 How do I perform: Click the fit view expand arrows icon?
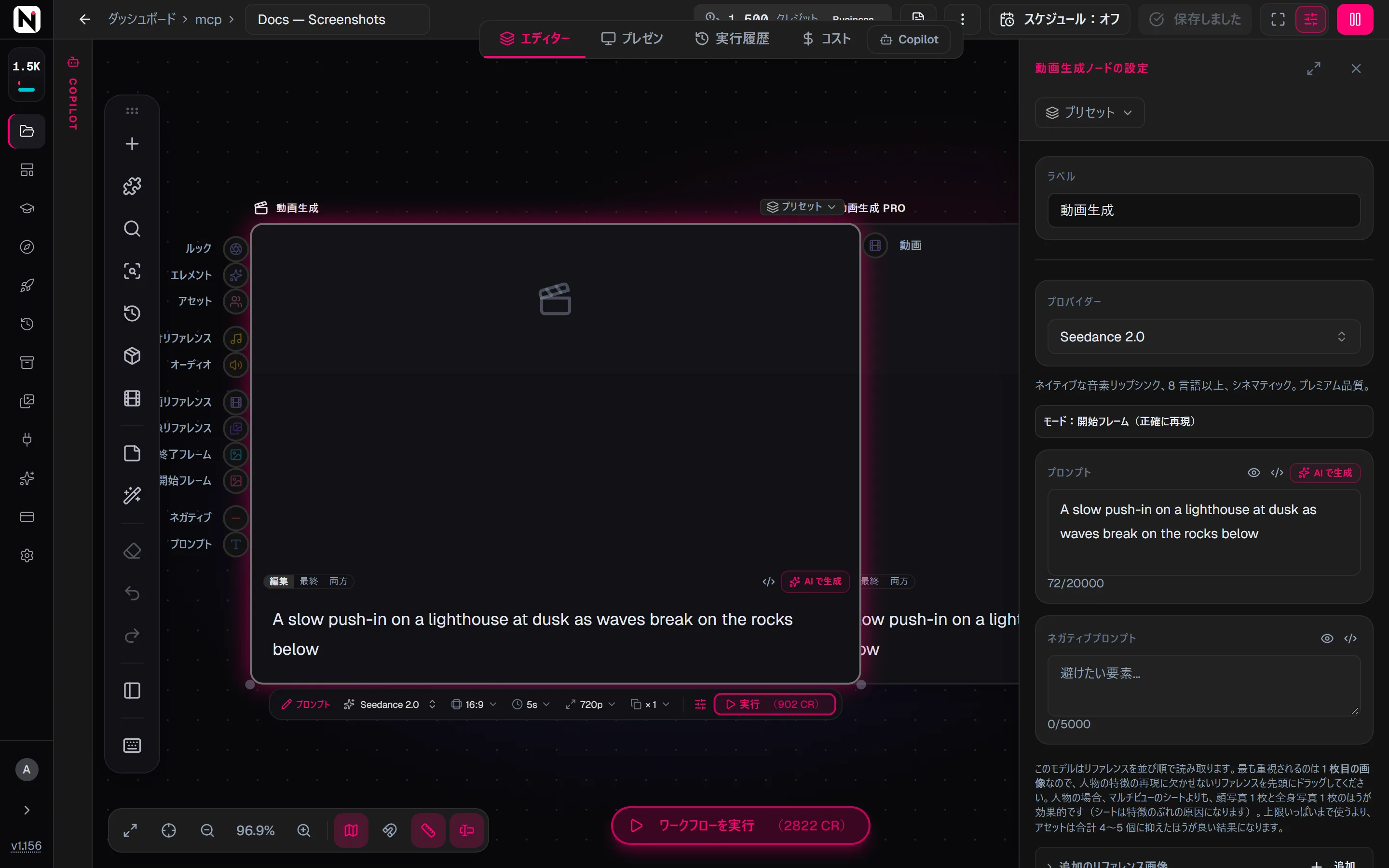pyautogui.click(x=130, y=830)
